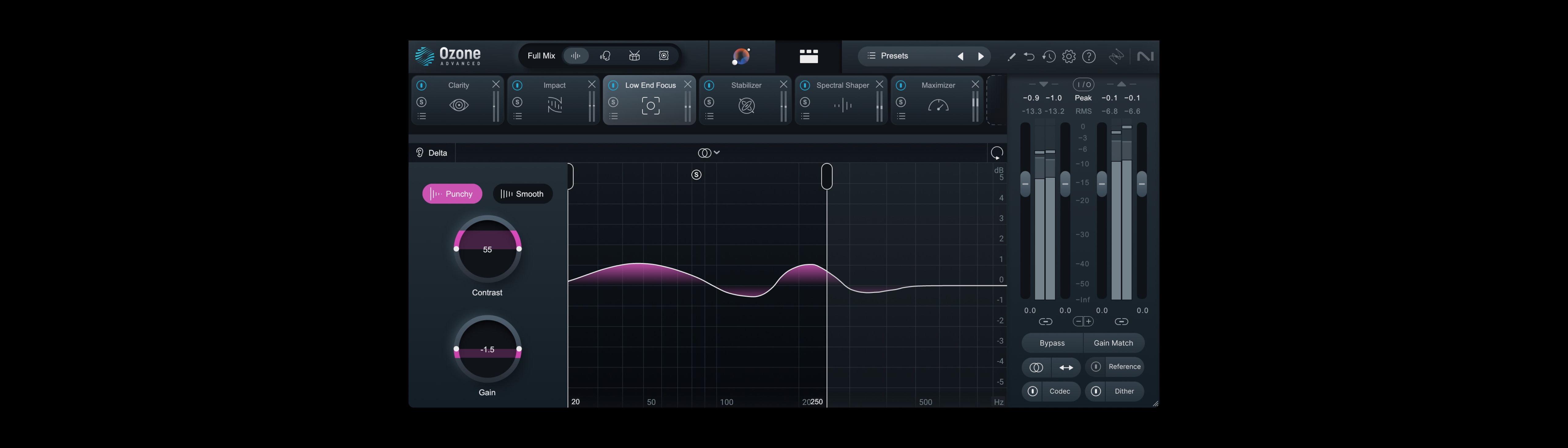1568x448 pixels.
Task: Solo the Spectral Shaper module
Action: (x=805, y=102)
